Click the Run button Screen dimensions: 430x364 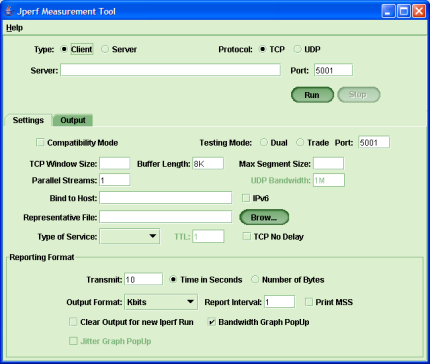[312, 95]
